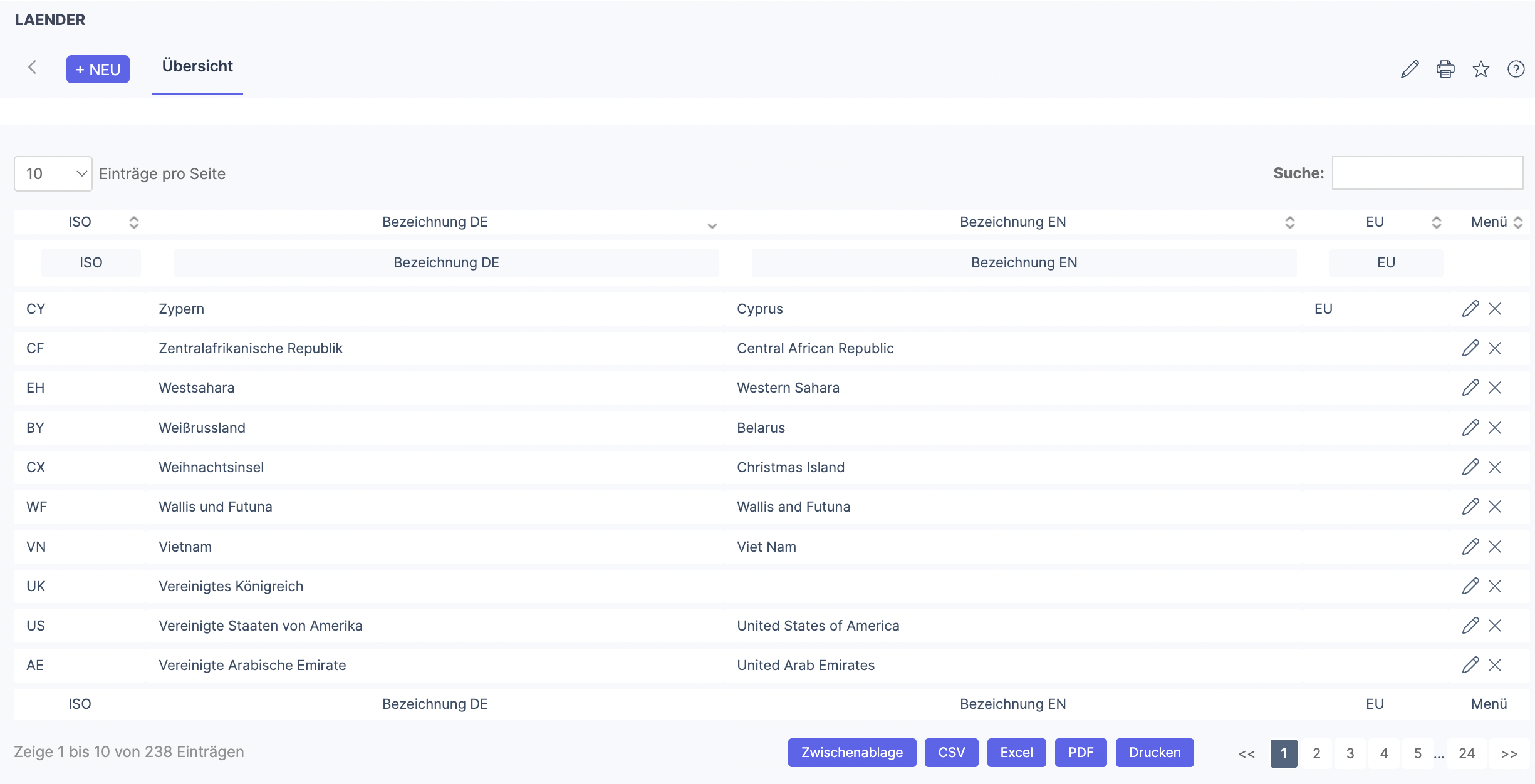
Task: Delete the Vereinigtes Königreich row
Action: [x=1495, y=586]
